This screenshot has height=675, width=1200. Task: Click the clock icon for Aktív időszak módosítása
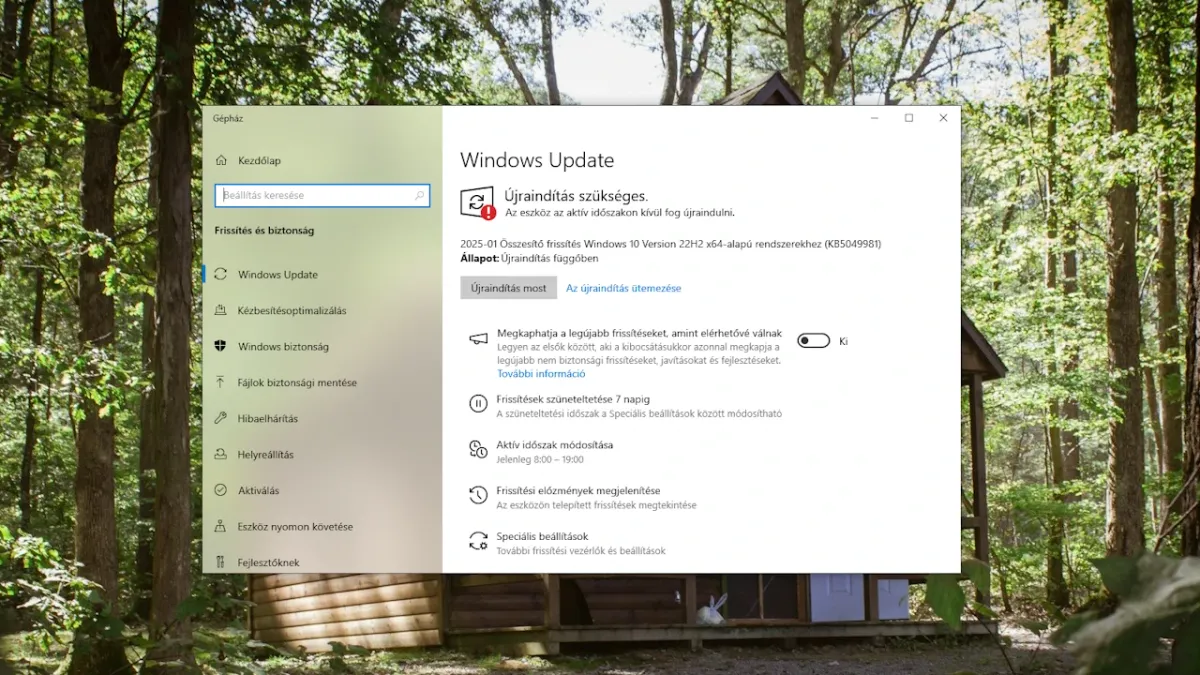click(x=478, y=450)
